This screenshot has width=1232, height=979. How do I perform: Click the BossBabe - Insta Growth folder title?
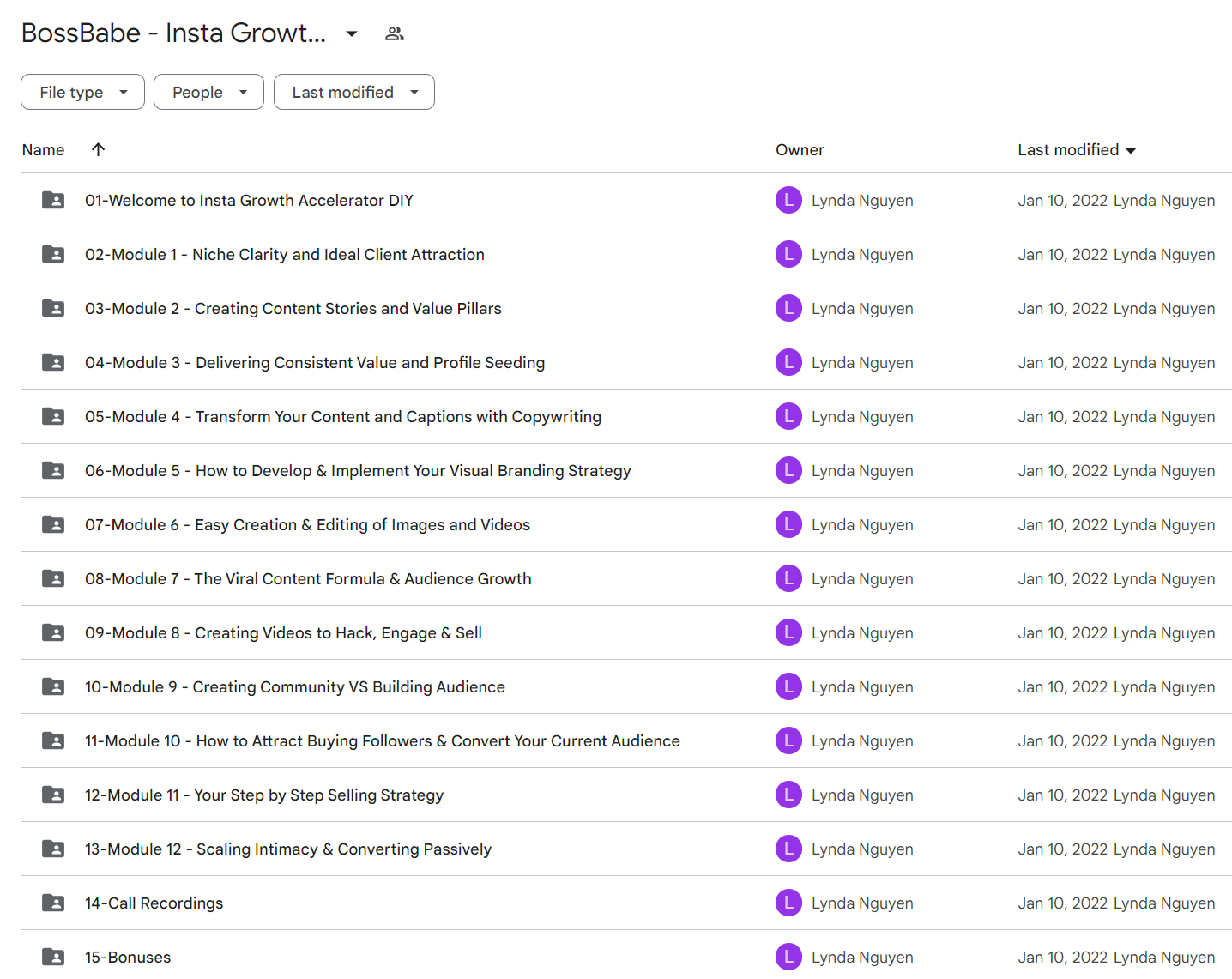click(x=173, y=33)
